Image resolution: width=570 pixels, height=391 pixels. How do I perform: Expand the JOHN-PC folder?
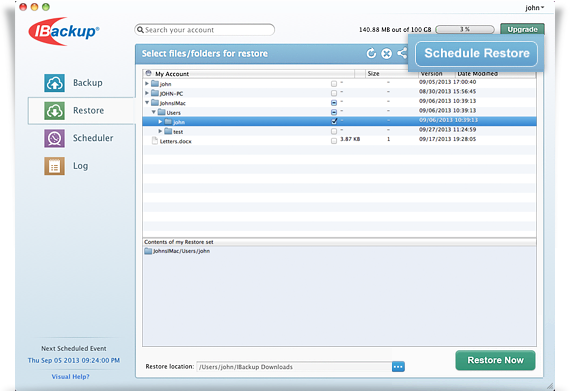point(147,93)
